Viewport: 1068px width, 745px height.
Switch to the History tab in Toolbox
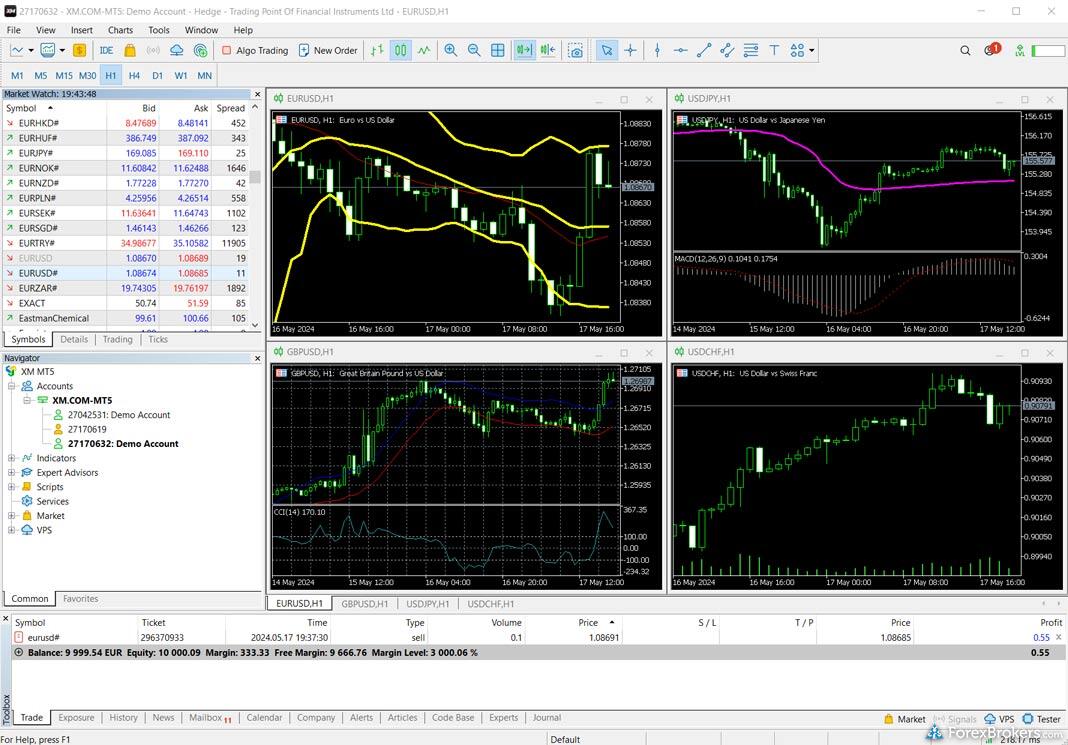pyautogui.click(x=123, y=717)
